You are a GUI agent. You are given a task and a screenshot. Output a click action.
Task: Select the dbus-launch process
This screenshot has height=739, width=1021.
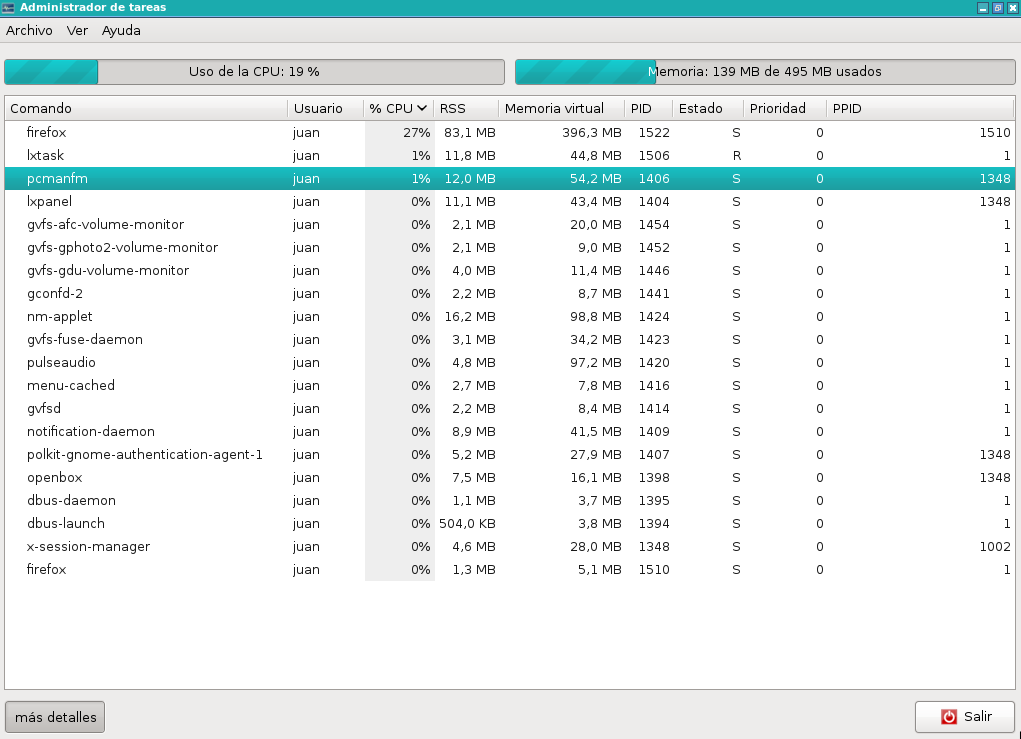coord(509,523)
